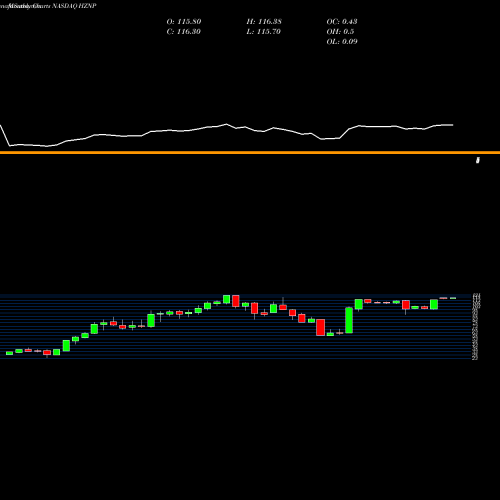Click the last candlestick at the right end

pyautogui.click(x=453, y=298)
